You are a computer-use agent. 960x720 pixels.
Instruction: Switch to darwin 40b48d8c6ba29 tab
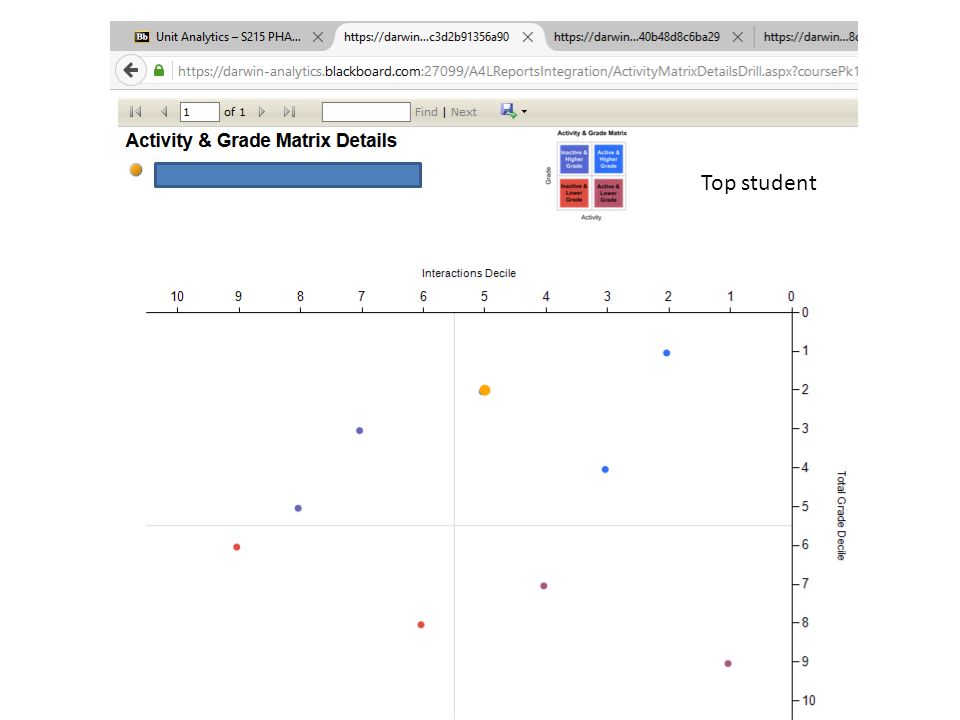click(x=637, y=37)
